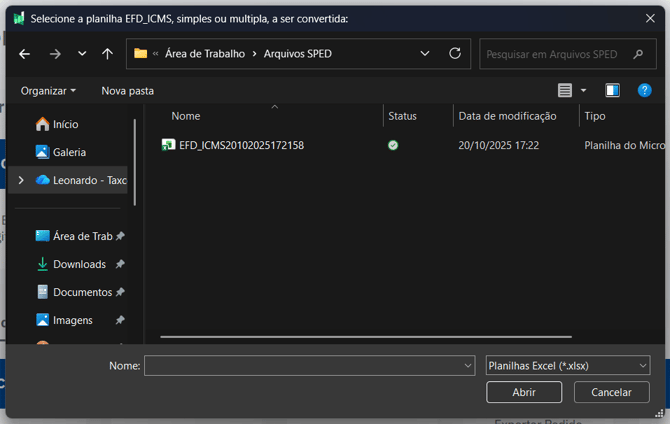The width and height of the screenshot is (670, 424).
Task: Click navigation pane vertical scrollbar
Action: (135, 162)
